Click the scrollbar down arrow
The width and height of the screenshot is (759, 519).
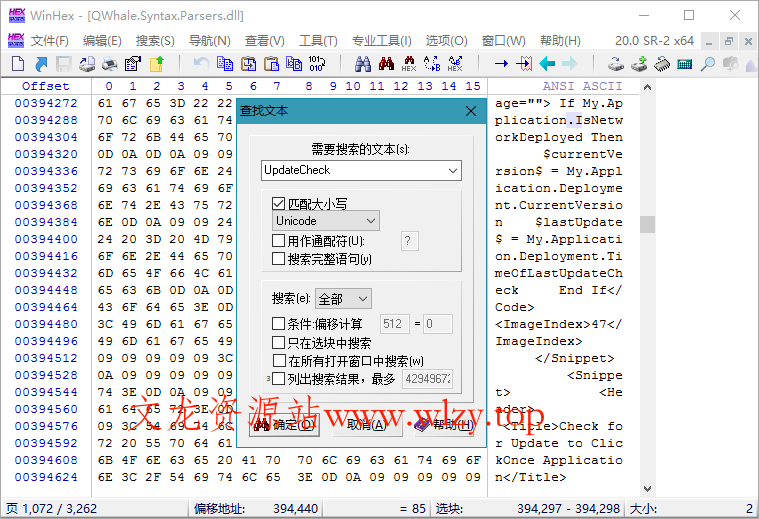(x=647, y=488)
